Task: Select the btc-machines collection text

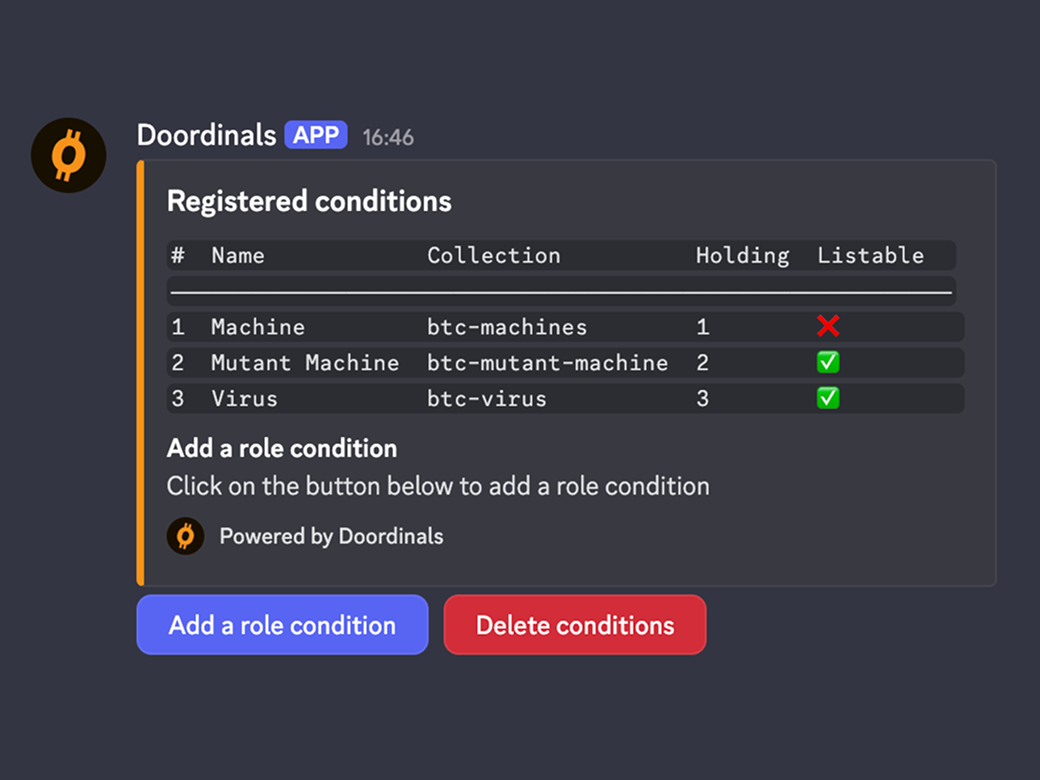Action: click(x=507, y=327)
